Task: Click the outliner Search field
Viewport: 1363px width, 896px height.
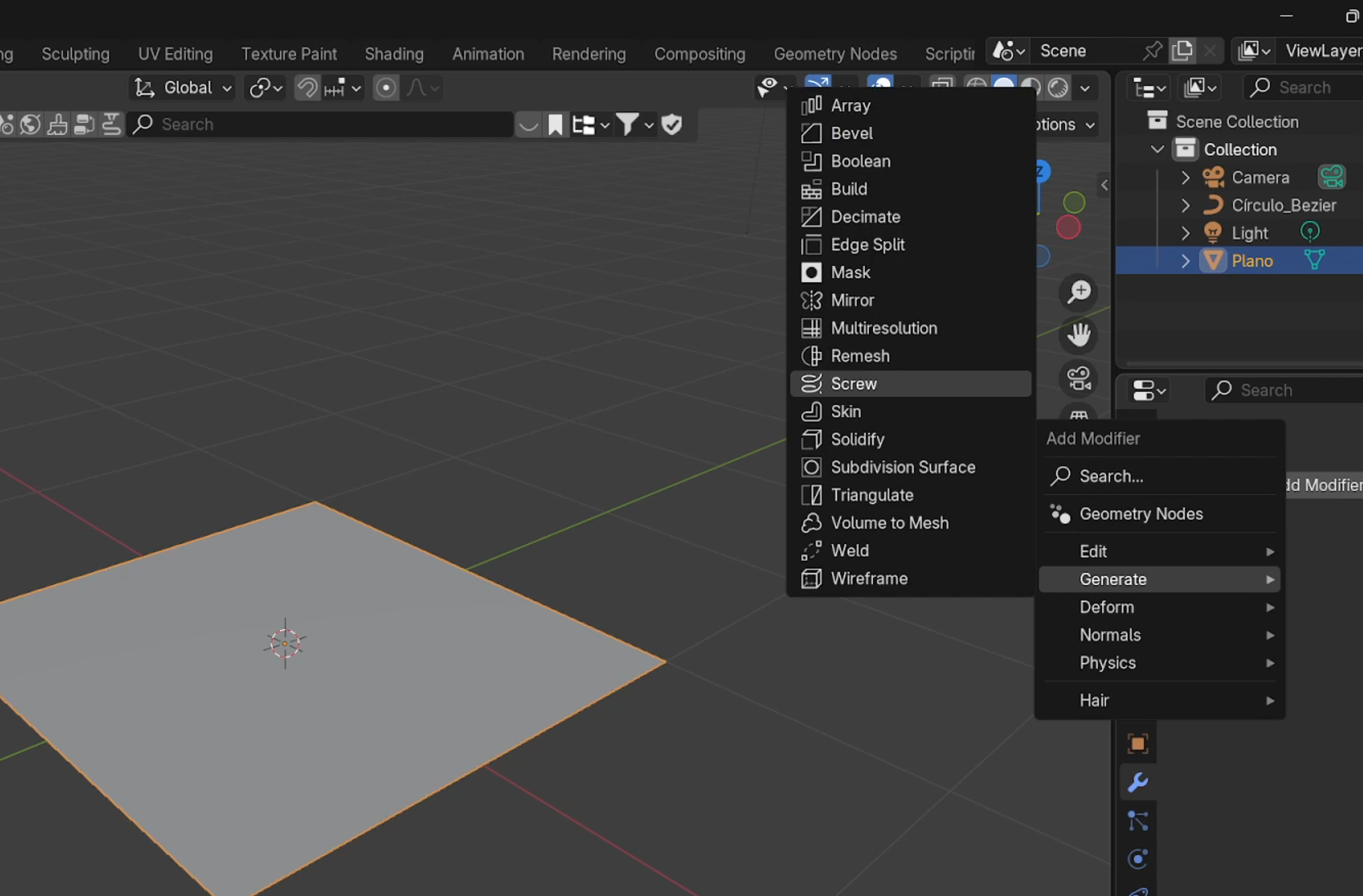Action: tap(1302, 88)
